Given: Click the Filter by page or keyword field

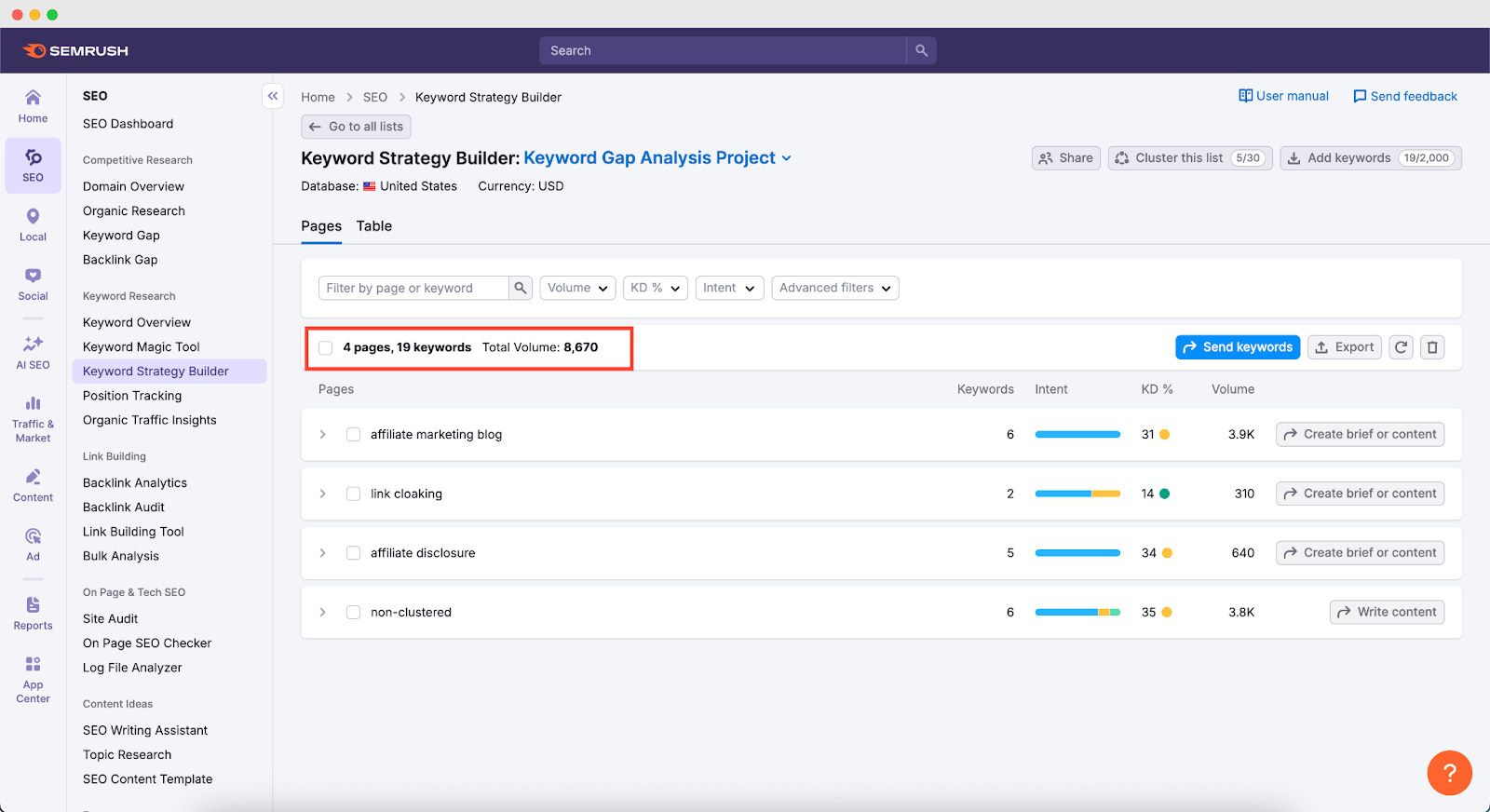Looking at the screenshot, I should click(x=413, y=288).
